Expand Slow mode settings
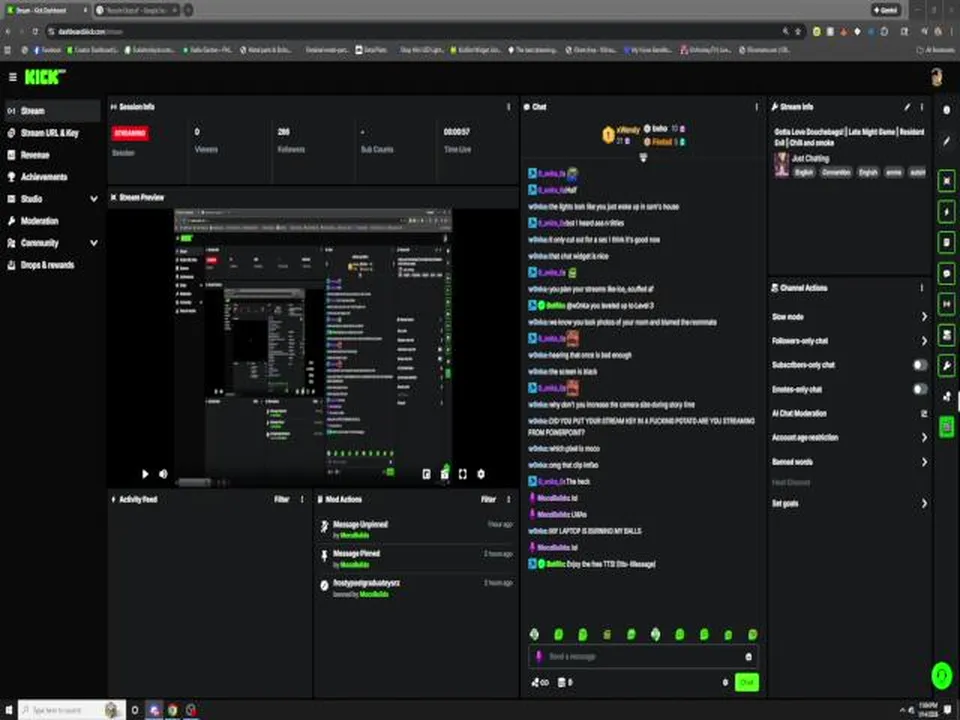The height and width of the screenshot is (720, 960). (x=924, y=317)
